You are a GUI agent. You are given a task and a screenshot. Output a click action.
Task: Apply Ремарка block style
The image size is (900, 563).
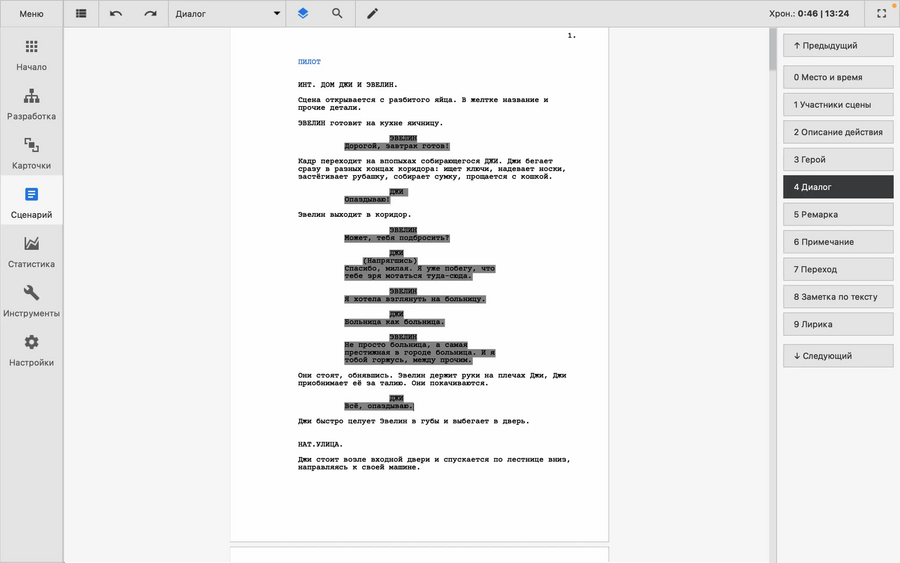(838, 215)
